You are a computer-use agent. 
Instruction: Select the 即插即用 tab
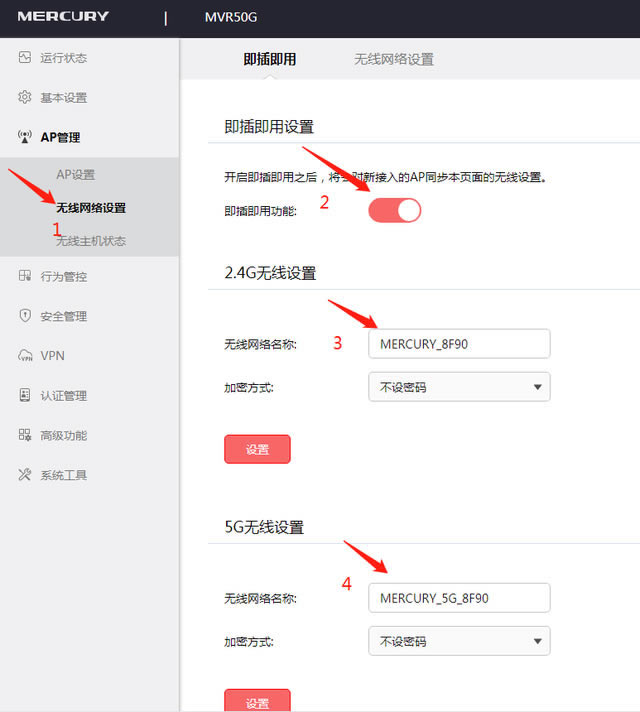point(270,59)
